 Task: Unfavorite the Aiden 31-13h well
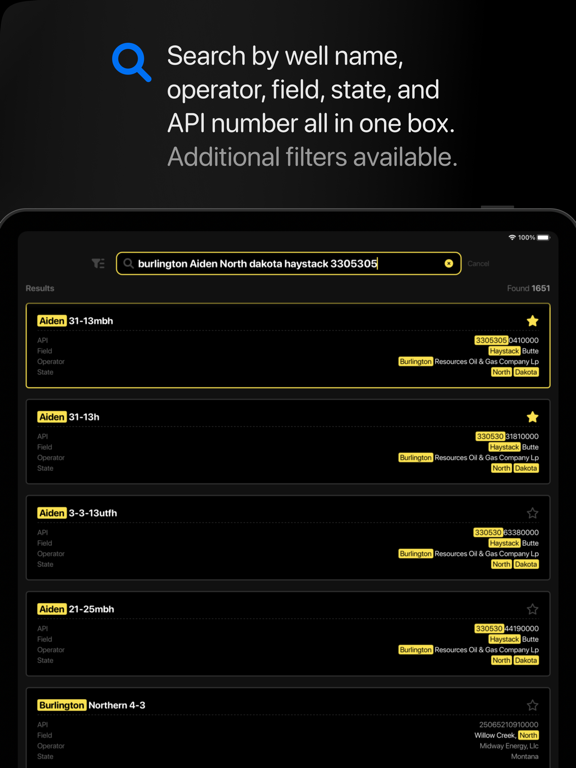(532, 417)
